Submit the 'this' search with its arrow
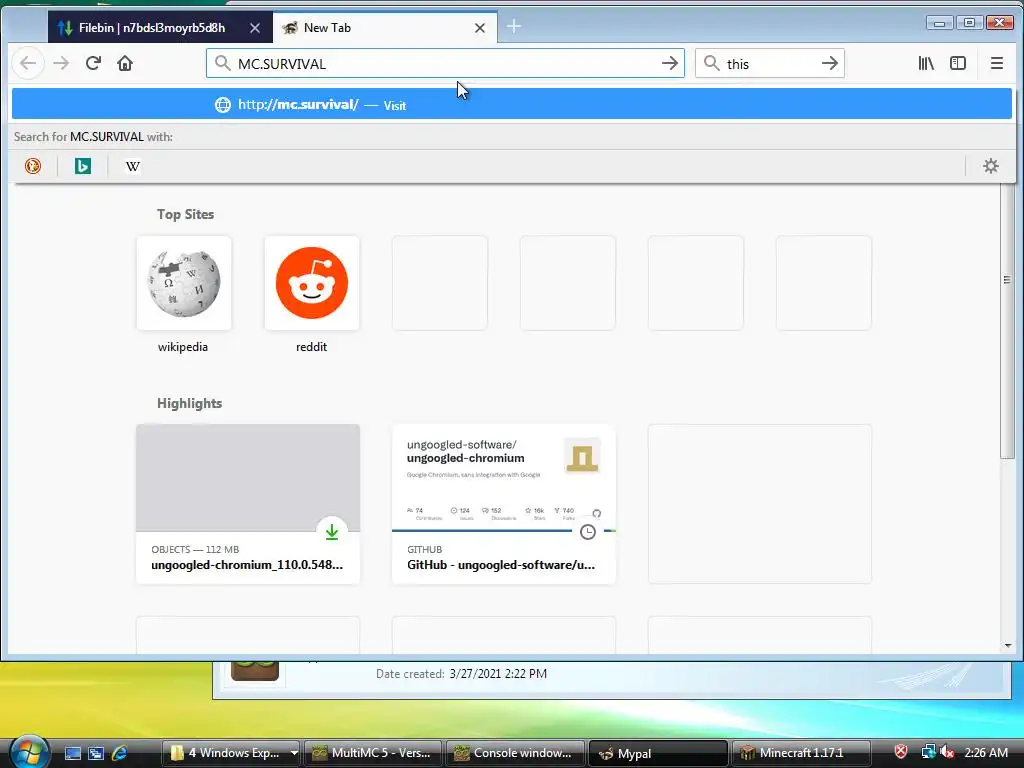The image size is (1024, 768). (829, 63)
